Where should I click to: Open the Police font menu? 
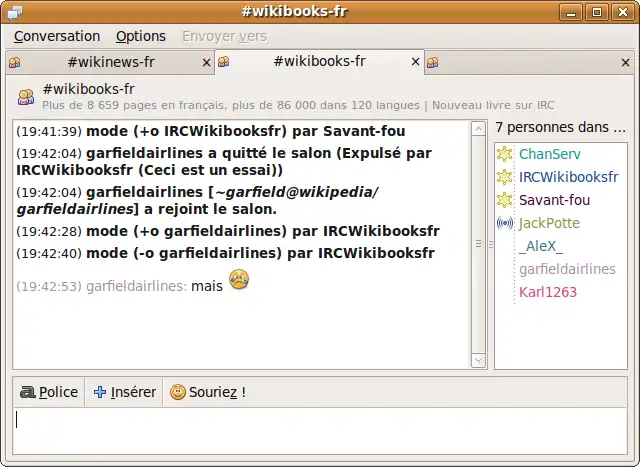49,392
